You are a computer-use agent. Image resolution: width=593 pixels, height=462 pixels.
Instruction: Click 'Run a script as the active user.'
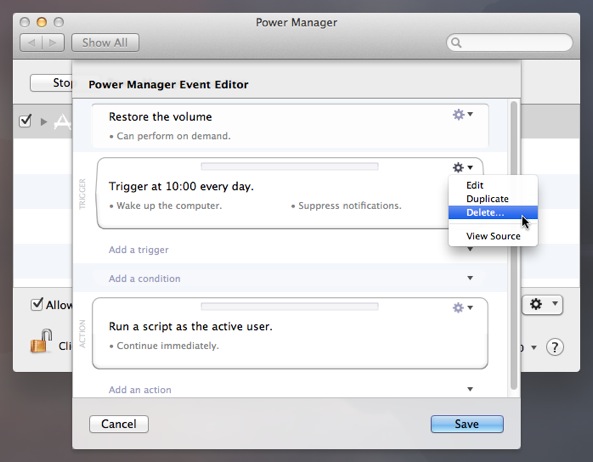pyautogui.click(x=191, y=326)
